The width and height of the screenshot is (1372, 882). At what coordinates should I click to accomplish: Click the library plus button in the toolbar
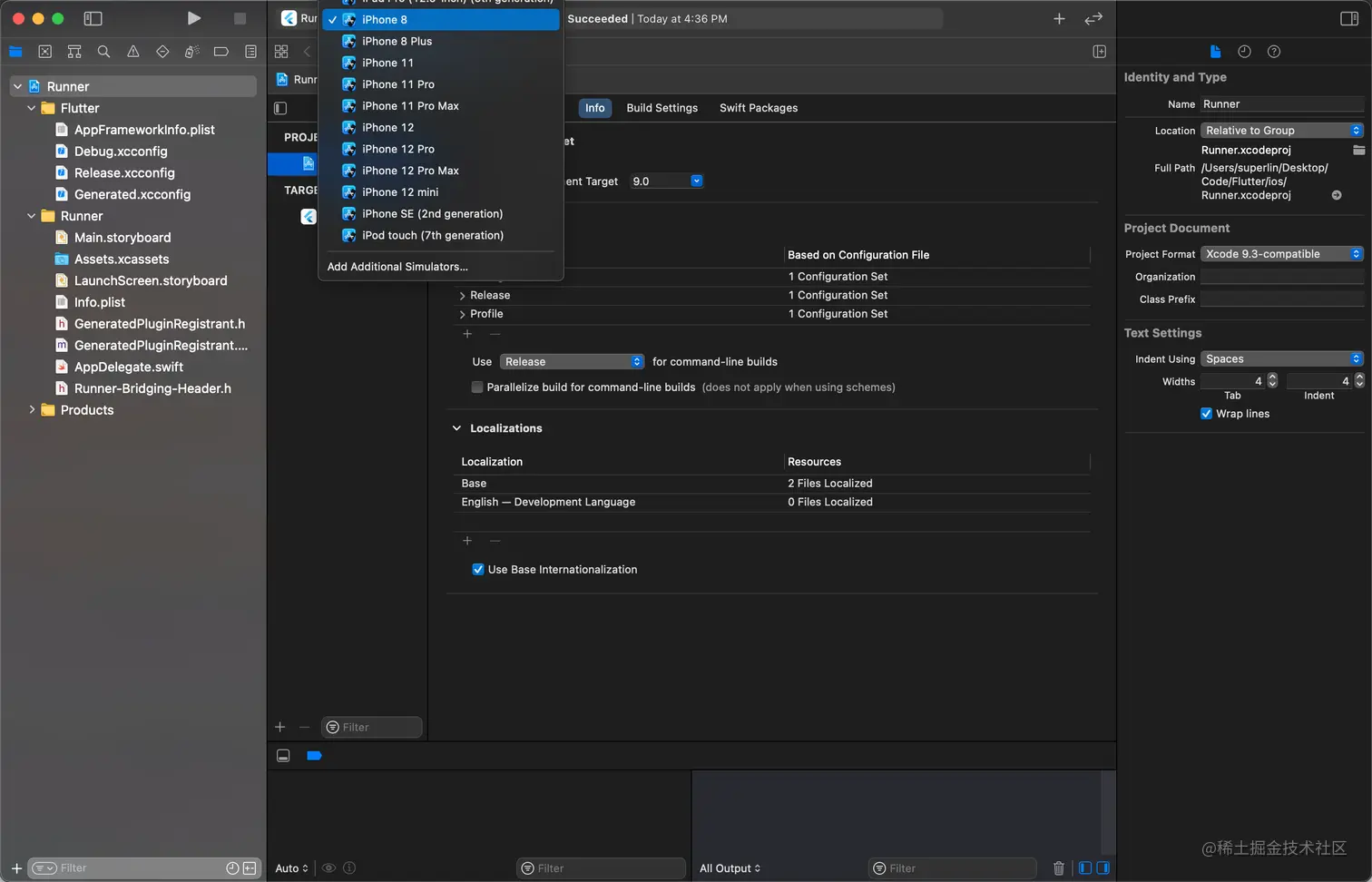tap(1059, 18)
